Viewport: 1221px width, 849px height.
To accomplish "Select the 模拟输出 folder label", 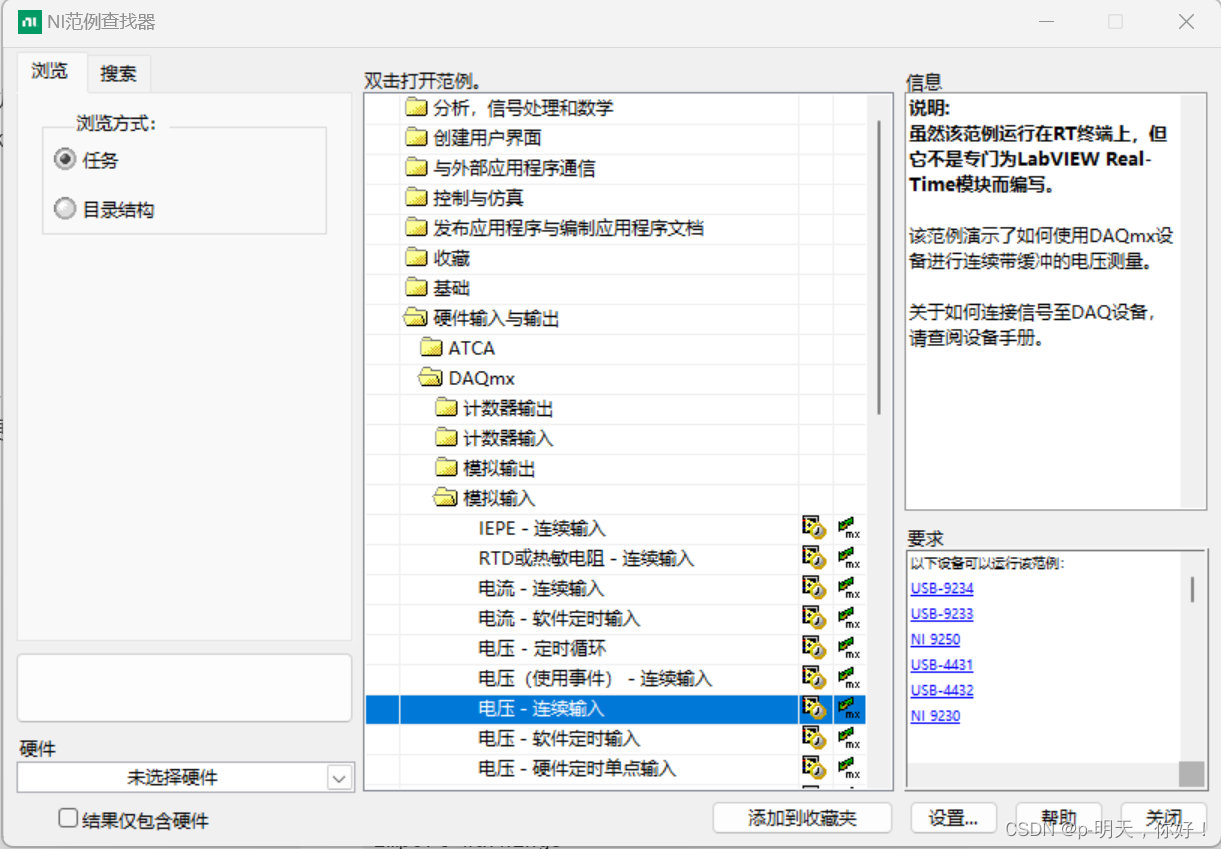I will [499, 468].
